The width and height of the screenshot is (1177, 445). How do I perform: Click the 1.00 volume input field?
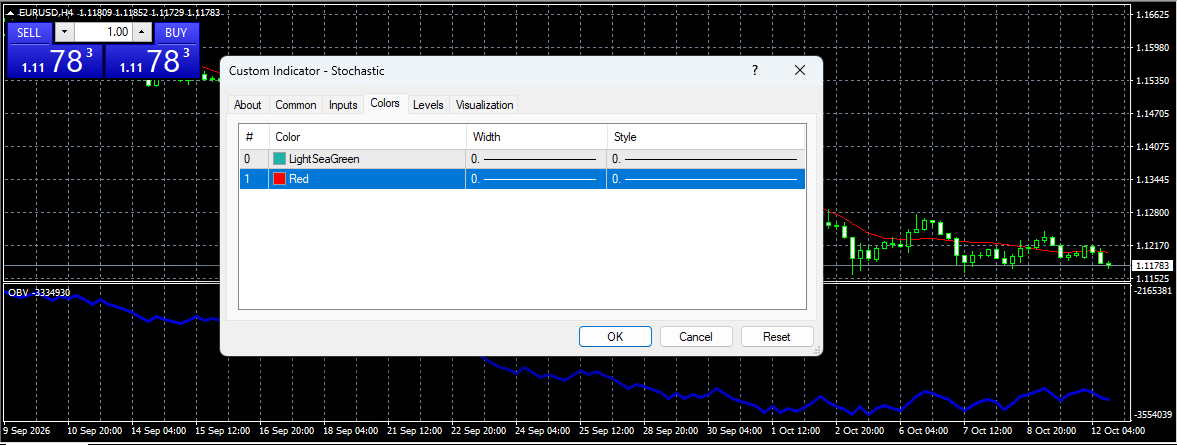[x=104, y=32]
